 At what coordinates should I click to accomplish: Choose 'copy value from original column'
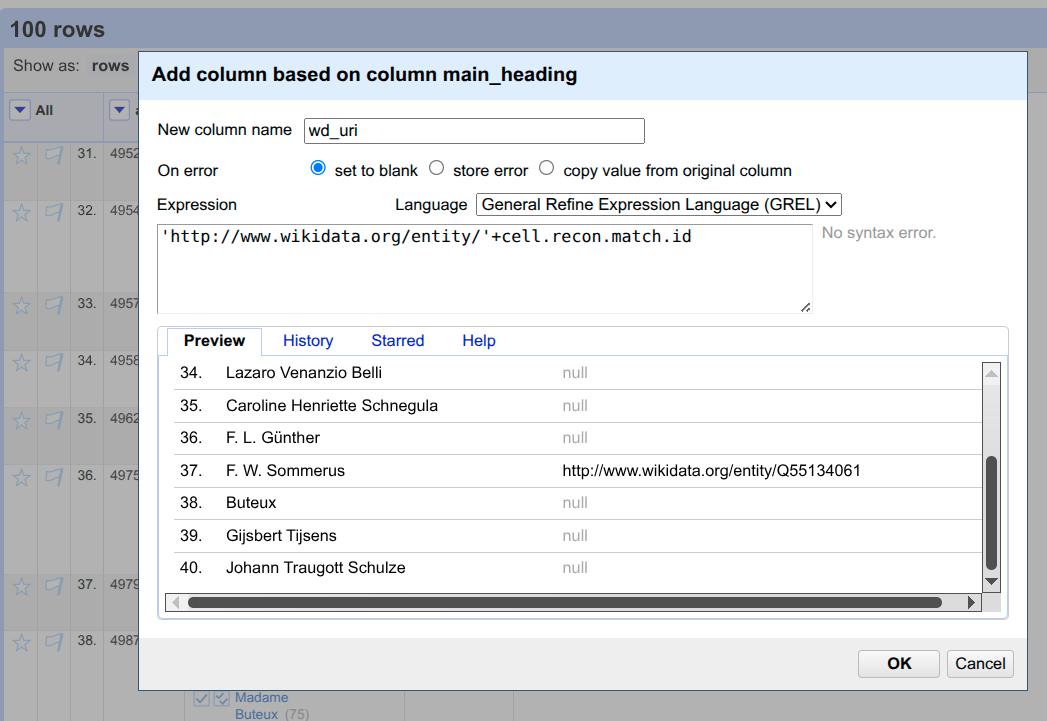tap(546, 168)
